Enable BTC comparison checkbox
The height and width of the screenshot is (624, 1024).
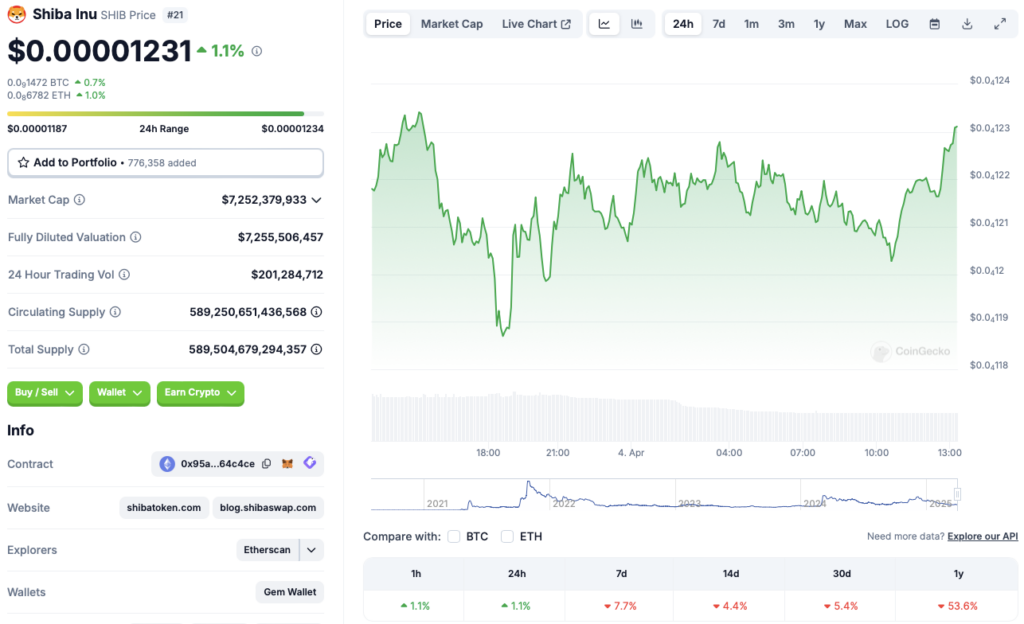tap(454, 537)
